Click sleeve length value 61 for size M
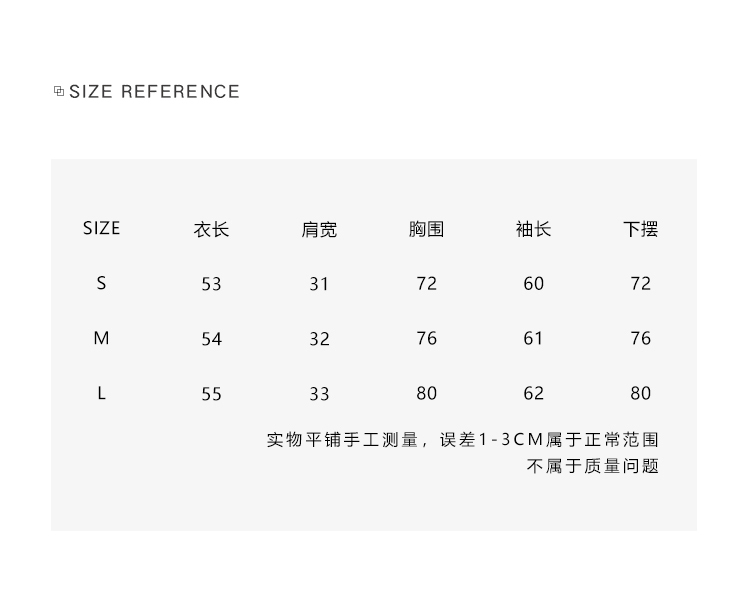750x597 pixels. click(533, 338)
